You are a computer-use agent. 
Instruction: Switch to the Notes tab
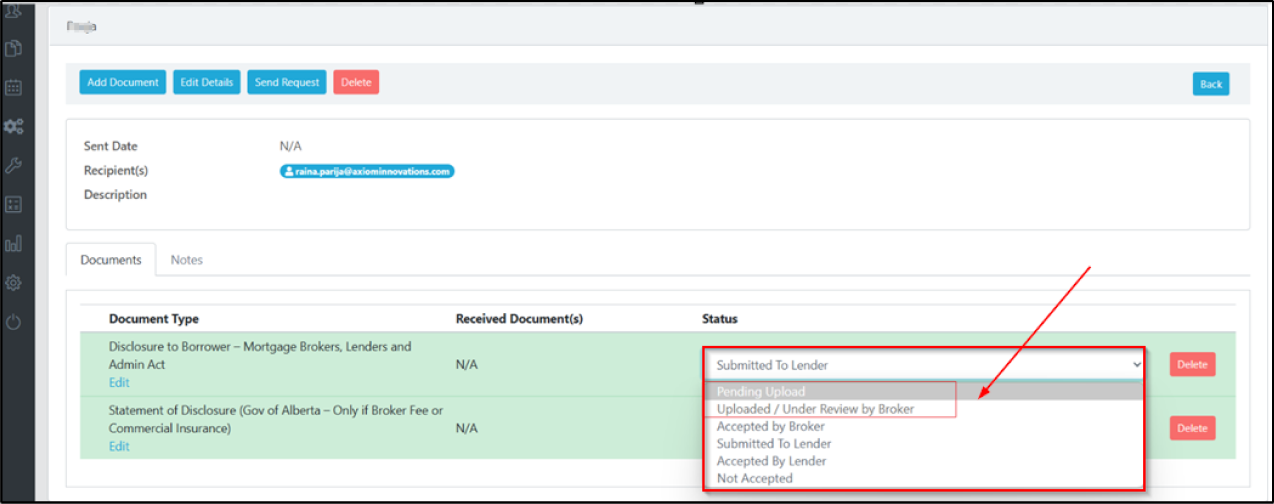point(186,260)
